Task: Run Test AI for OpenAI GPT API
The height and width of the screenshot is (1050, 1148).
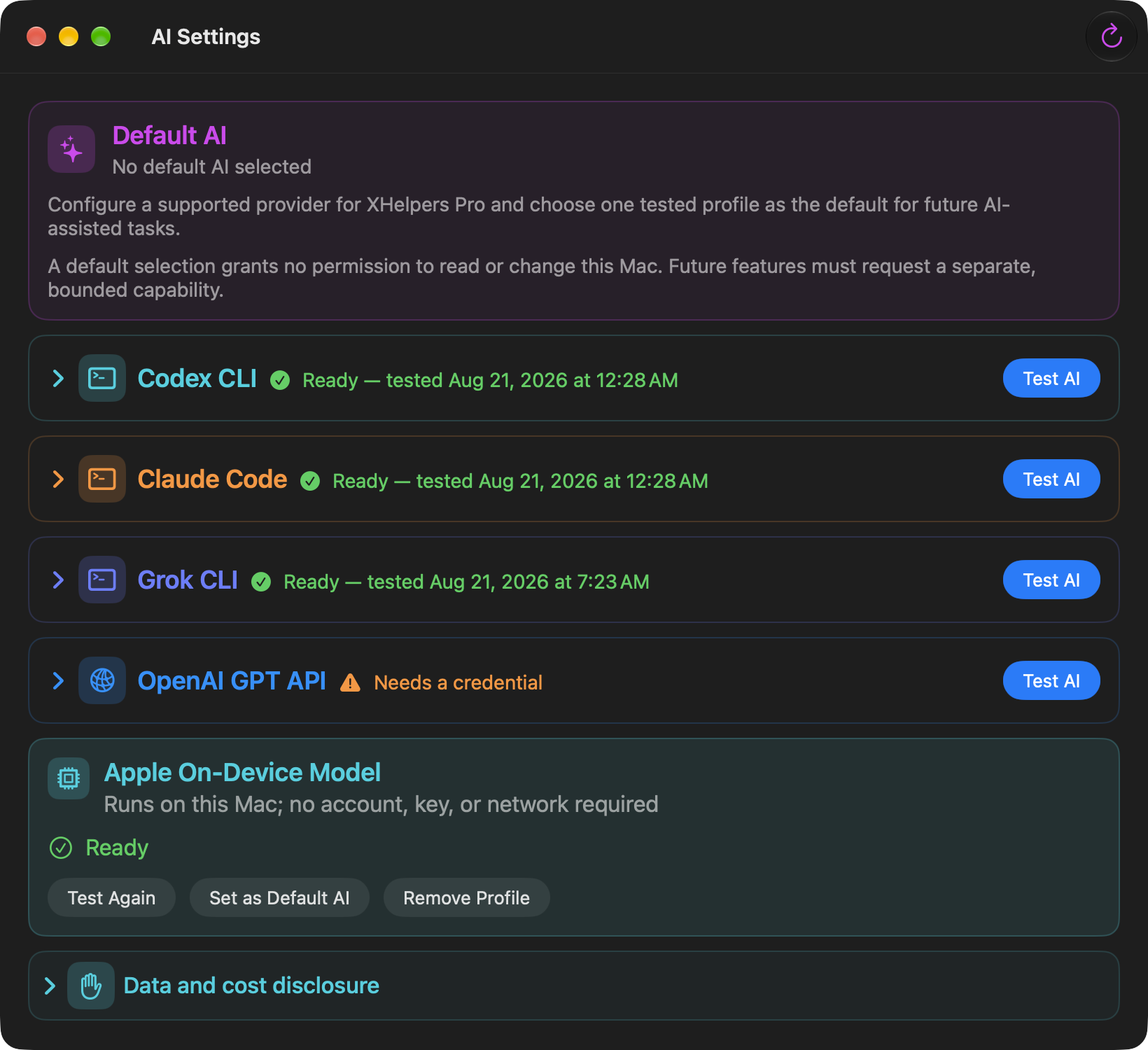Action: tap(1051, 681)
